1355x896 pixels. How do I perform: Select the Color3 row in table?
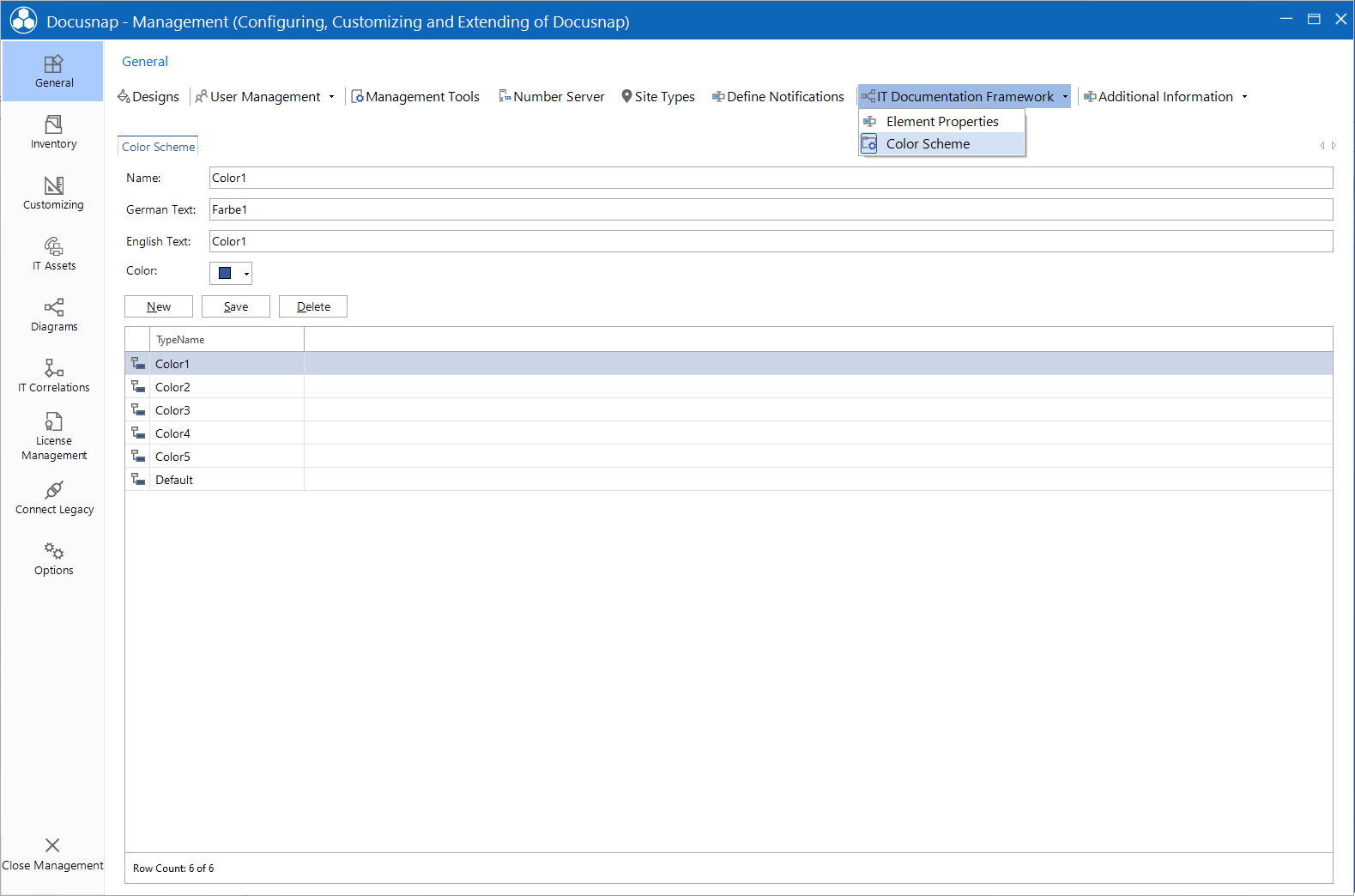click(729, 410)
